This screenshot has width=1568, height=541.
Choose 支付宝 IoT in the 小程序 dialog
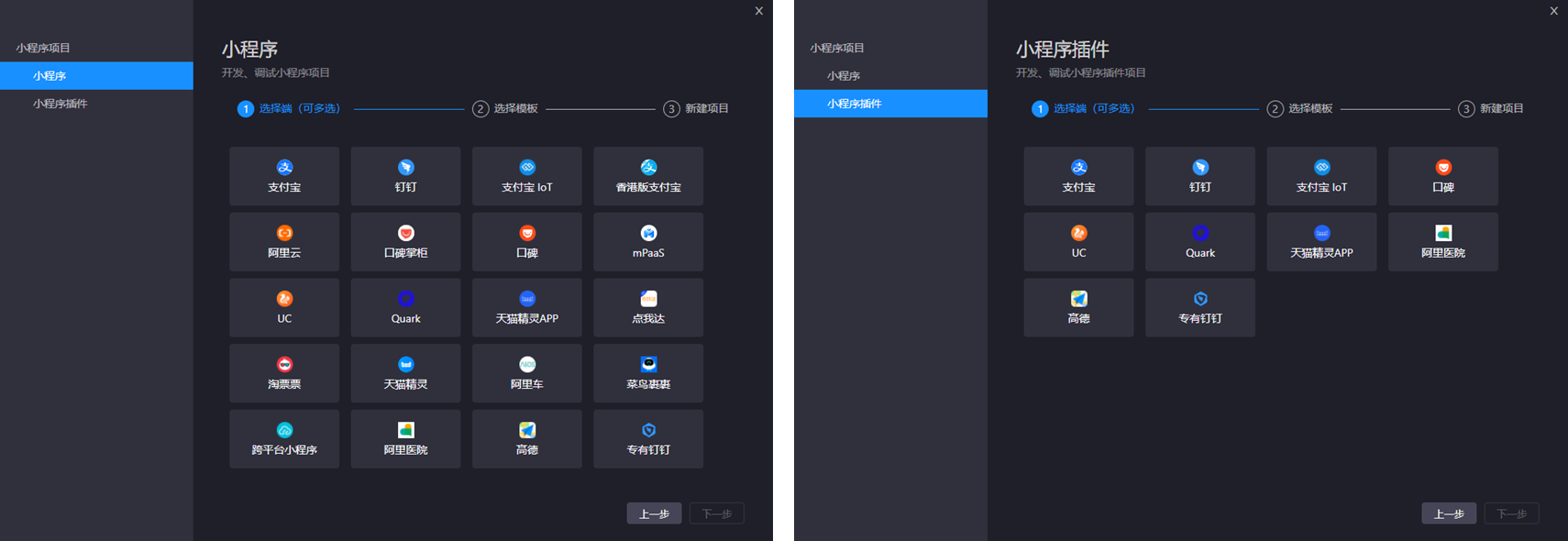pos(527,176)
